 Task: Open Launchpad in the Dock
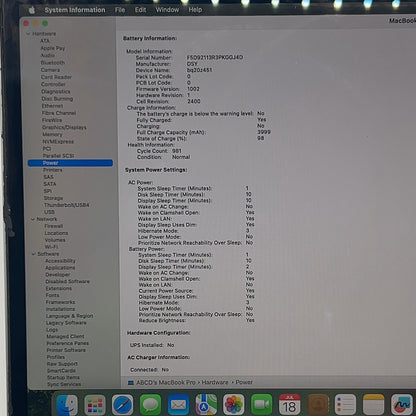95,405
